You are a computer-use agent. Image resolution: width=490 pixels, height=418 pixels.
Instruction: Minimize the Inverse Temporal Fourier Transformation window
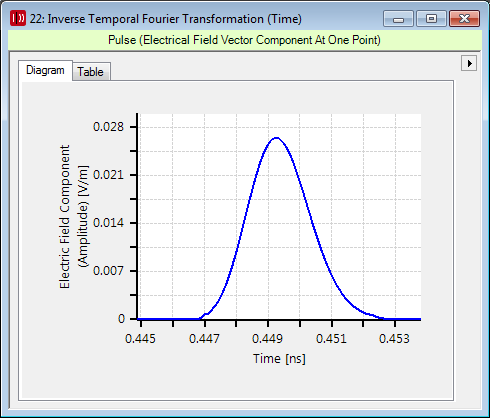point(398,19)
